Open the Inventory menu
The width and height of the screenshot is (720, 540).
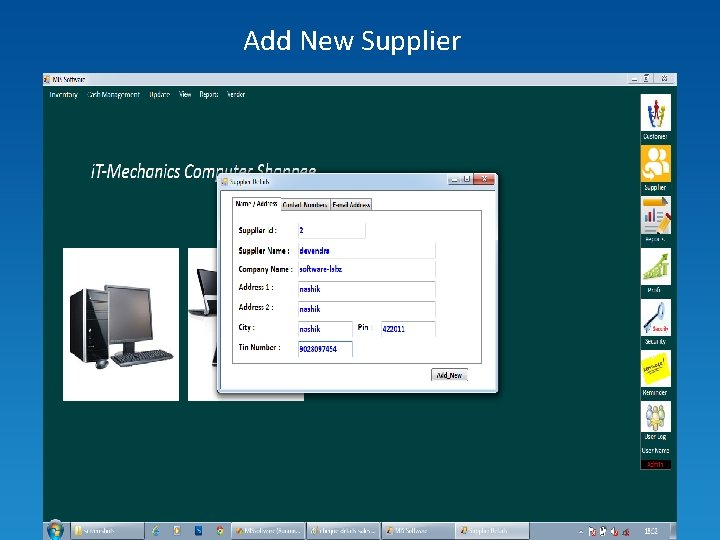click(63, 95)
